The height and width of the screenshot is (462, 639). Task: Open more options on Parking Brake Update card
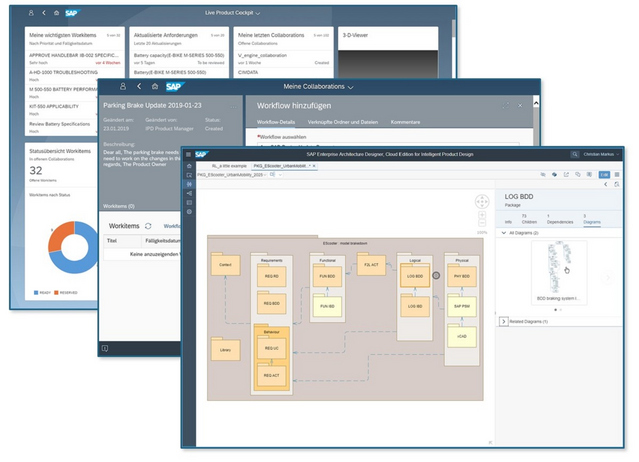[234, 107]
